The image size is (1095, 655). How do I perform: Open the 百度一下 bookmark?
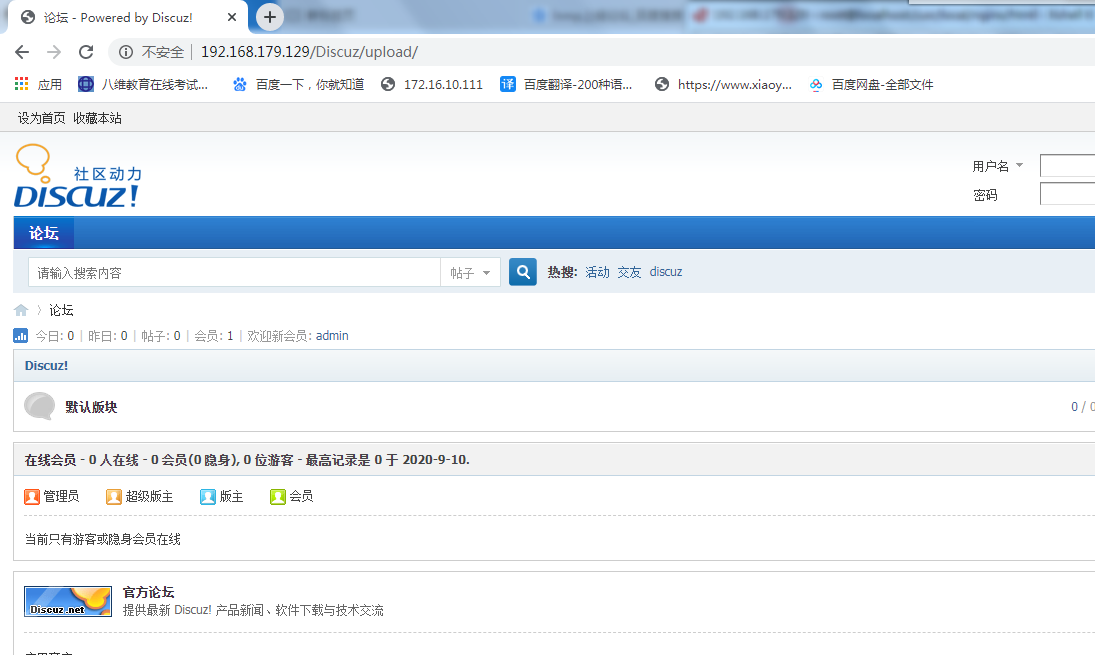(x=298, y=84)
